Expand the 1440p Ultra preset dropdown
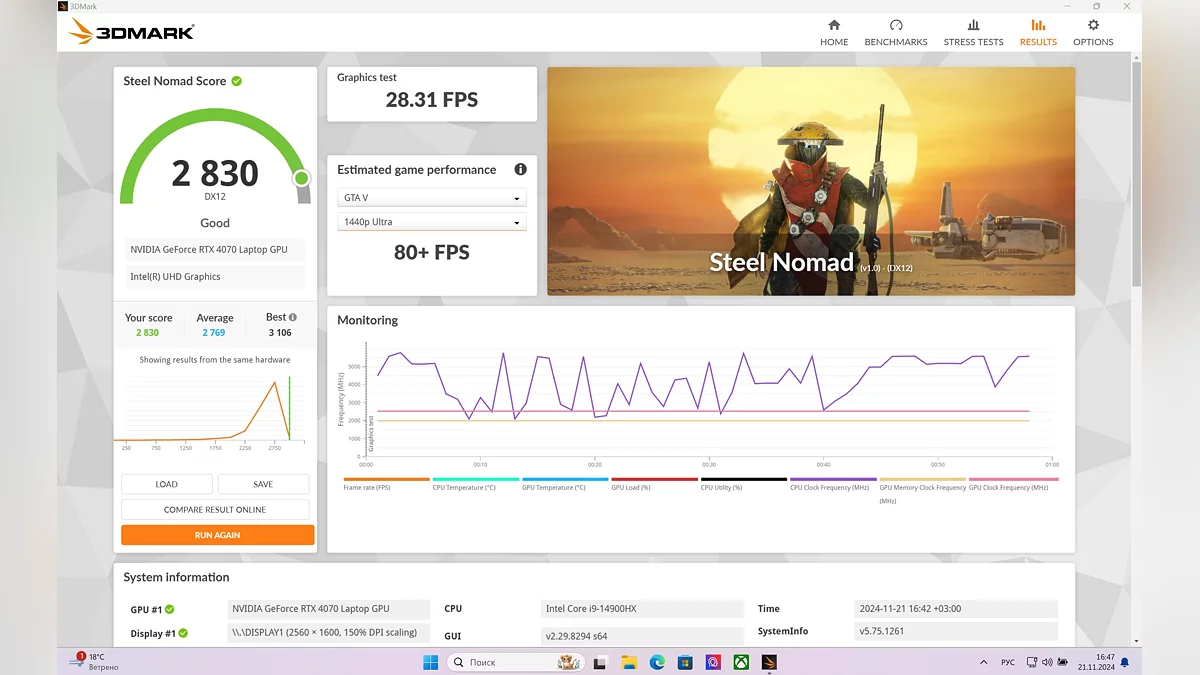The width and height of the screenshot is (1200, 675). point(431,222)
